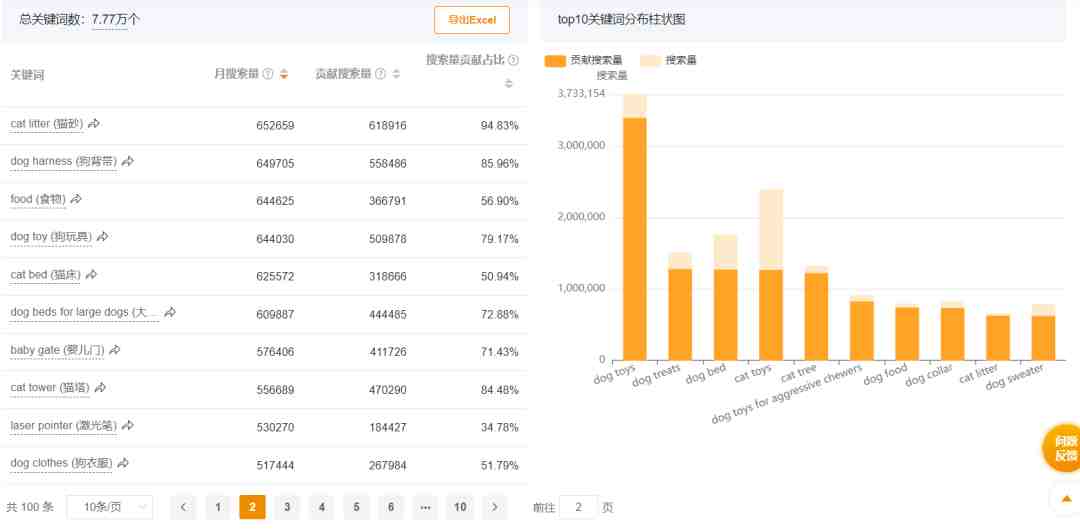The width and height of the screenshot is (1080, 531).
Task: Expand the pagination ellipsis to jump pages
Action: 425,507
